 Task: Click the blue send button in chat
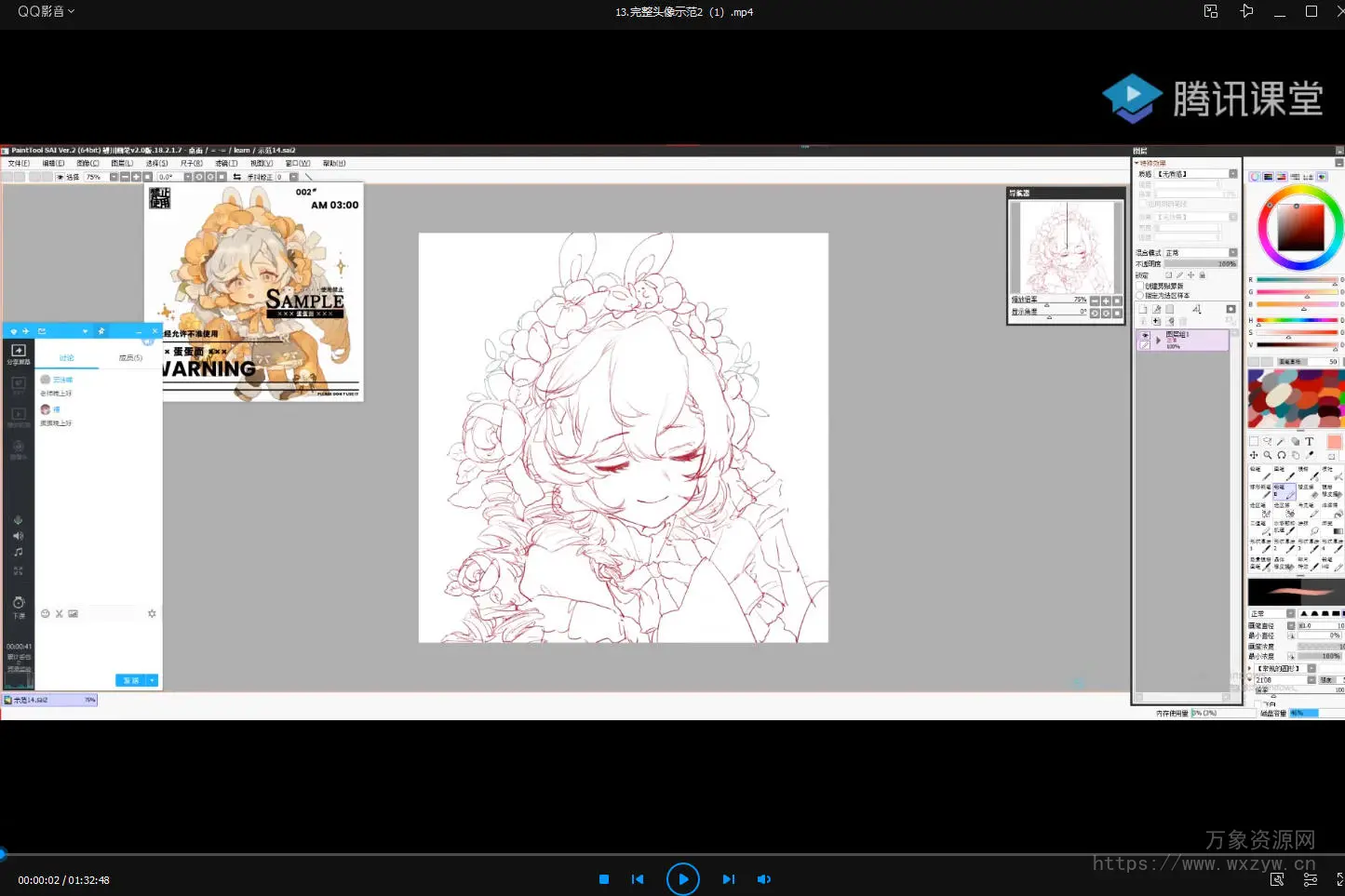click(x=131, y=680)
